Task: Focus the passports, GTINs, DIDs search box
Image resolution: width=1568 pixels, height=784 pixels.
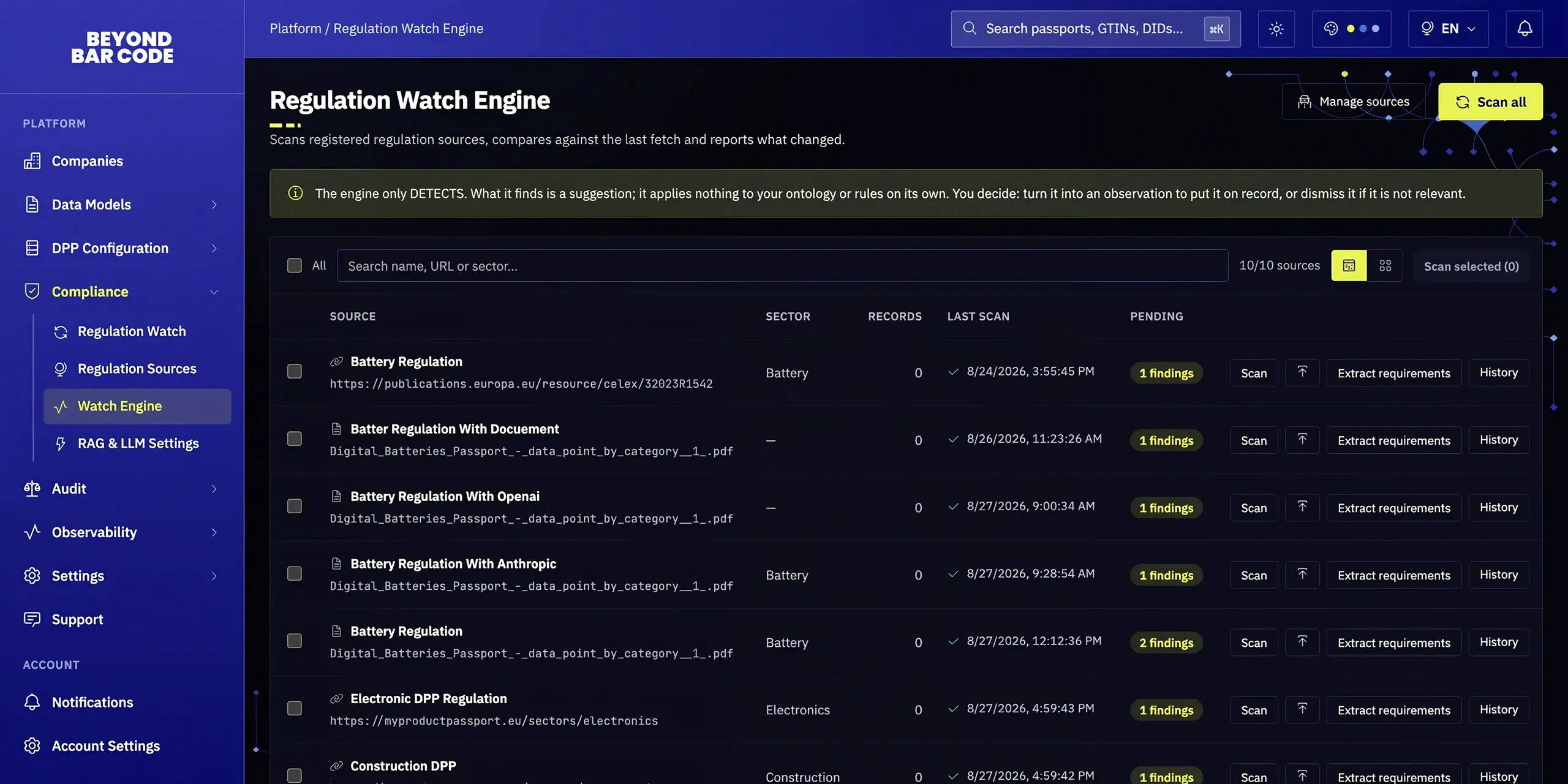Action: 1095,29
